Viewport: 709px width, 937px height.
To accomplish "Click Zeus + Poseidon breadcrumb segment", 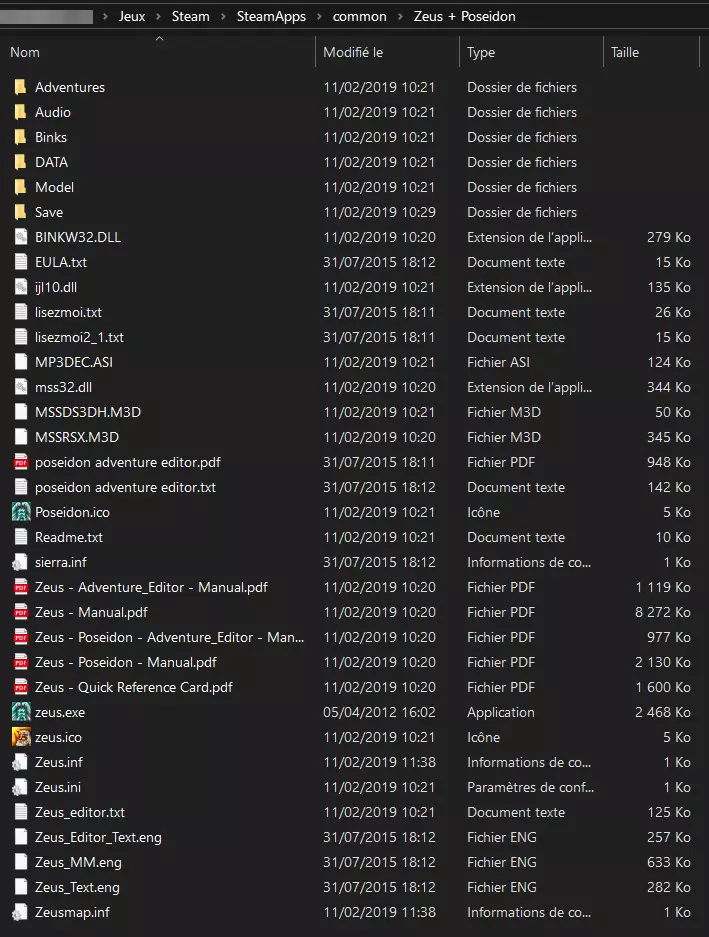I will [x=464, y=16].
